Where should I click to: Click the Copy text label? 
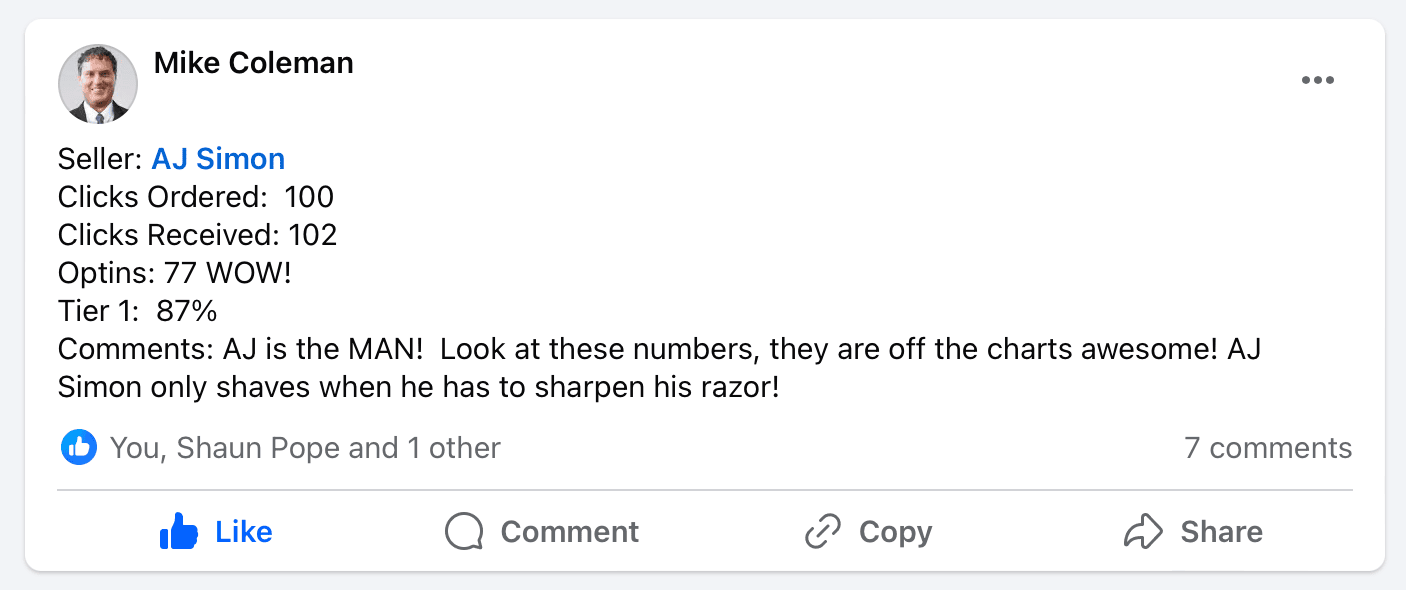pyautogui.click(x=894, y=531)
